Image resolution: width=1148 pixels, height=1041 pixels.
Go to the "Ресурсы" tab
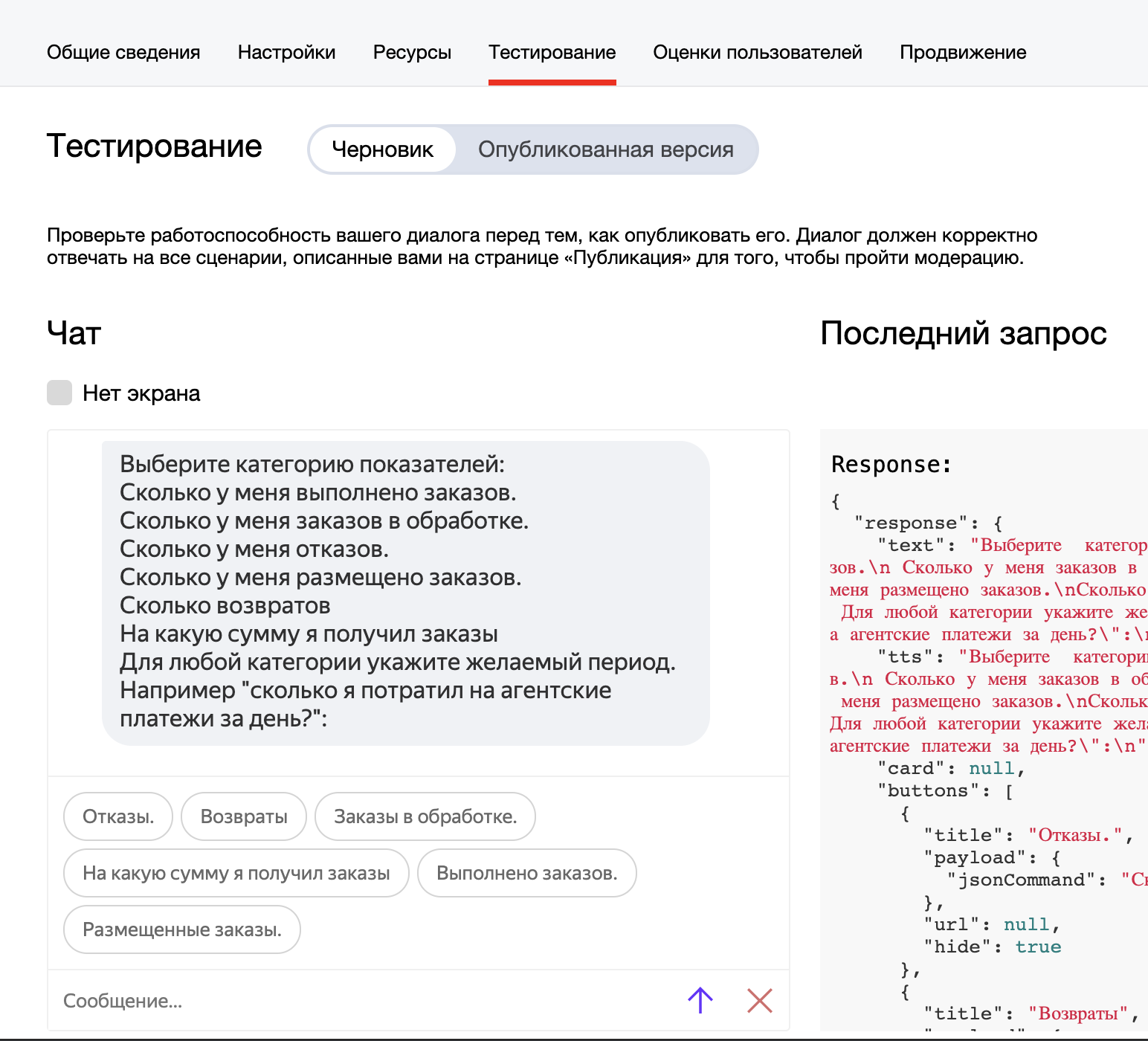pyautogui.click(x=412, y=52)
